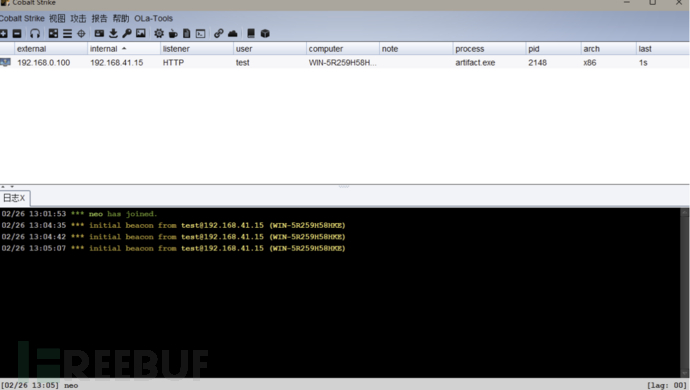This screenshot has width=690, height=390.
Task: View keystrokes via key icon
Action: (127, 33)
